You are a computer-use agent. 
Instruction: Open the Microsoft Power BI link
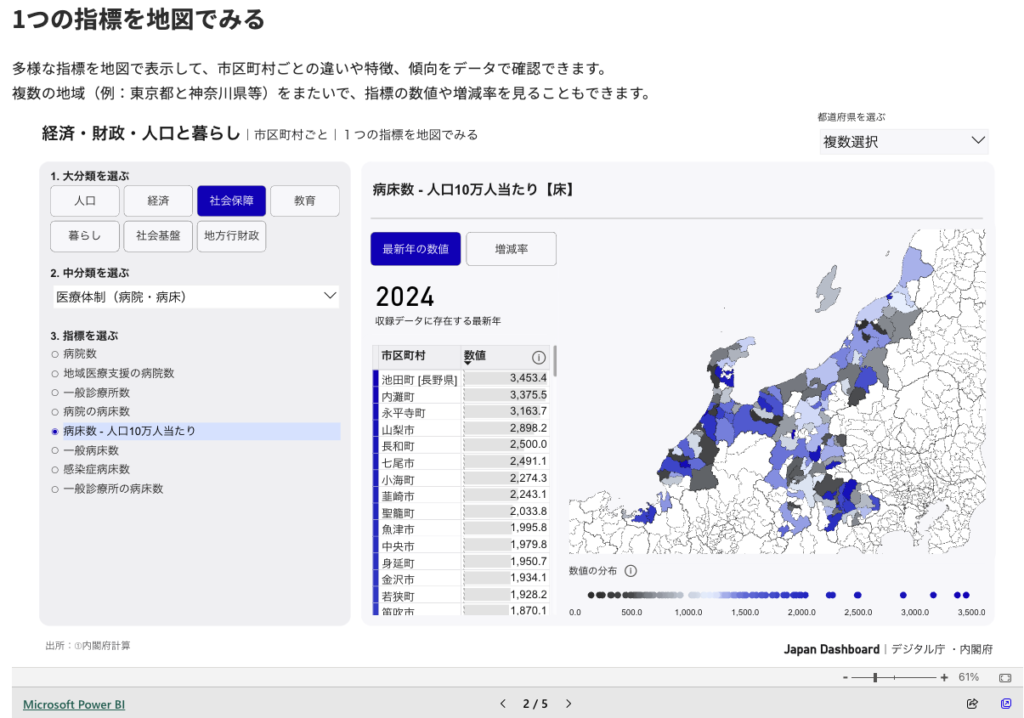click(x=74, y=704)
